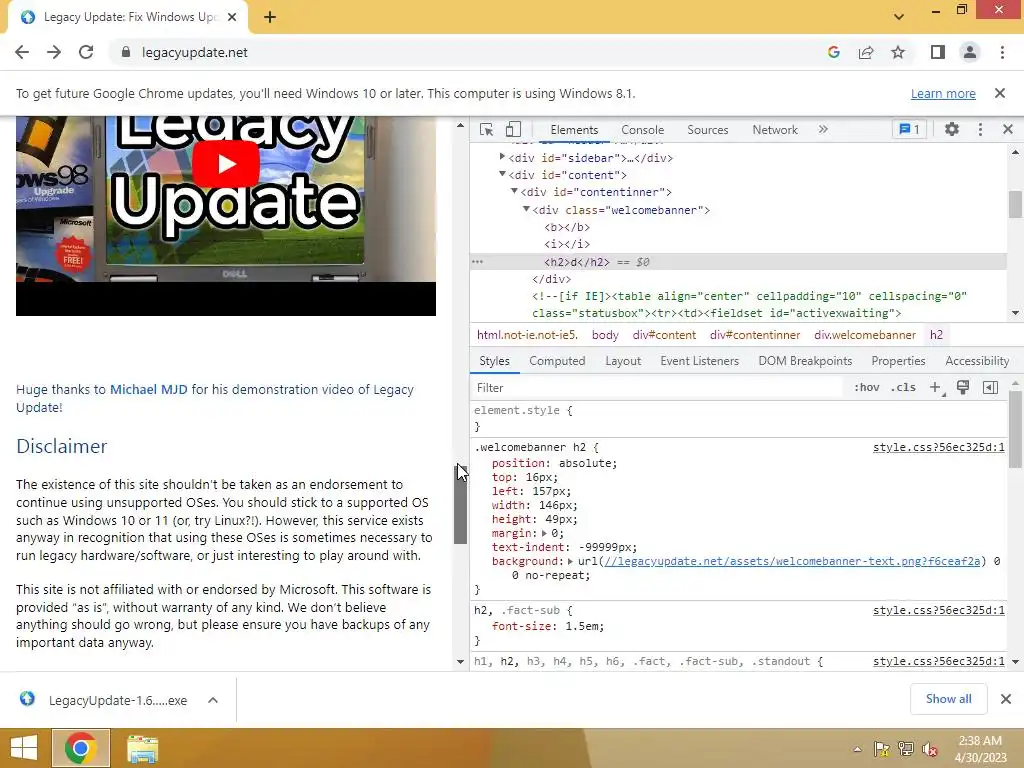
Task: Open the issues counter badge showing 1
Action: 909,129
